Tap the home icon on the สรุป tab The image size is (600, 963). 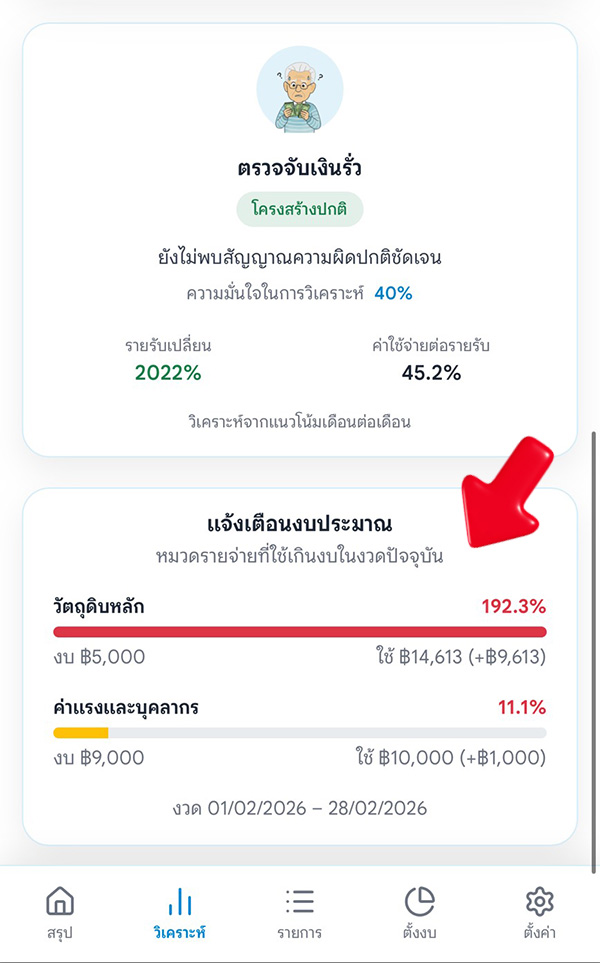(x=60, y=902)
